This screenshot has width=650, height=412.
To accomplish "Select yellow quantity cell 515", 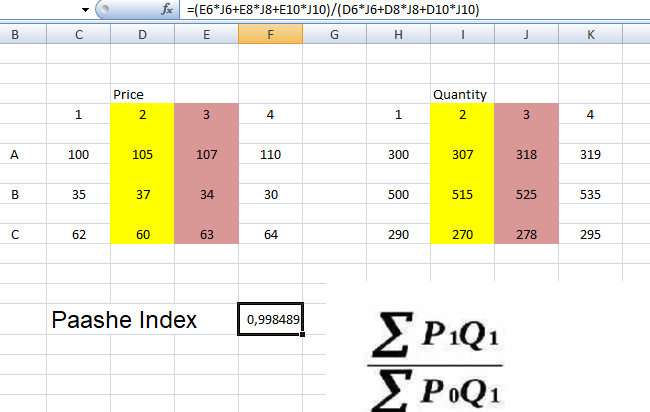I will pyautogui.click(x=461, y=194).
